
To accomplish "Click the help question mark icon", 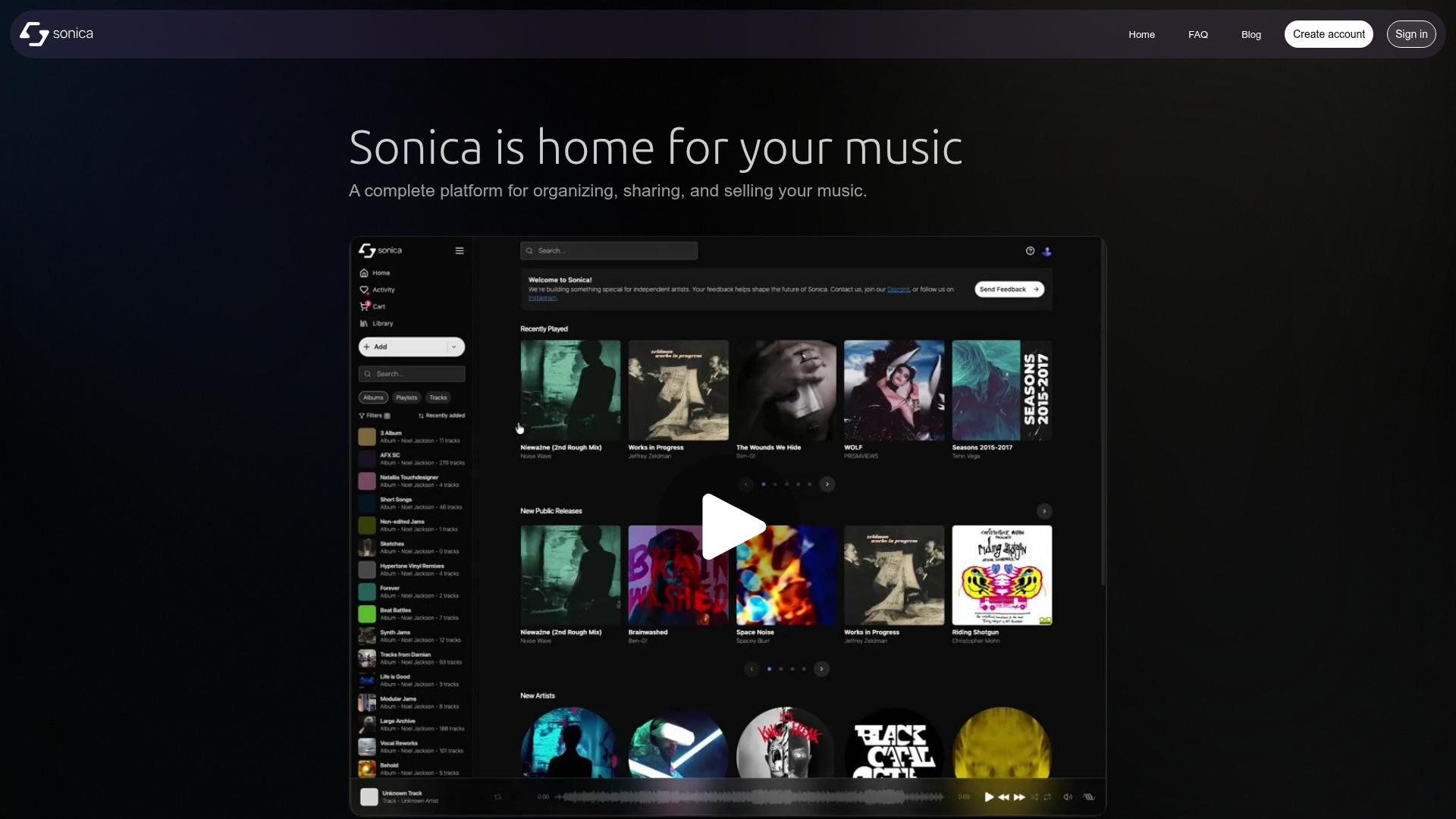I will pos(1030,251).
